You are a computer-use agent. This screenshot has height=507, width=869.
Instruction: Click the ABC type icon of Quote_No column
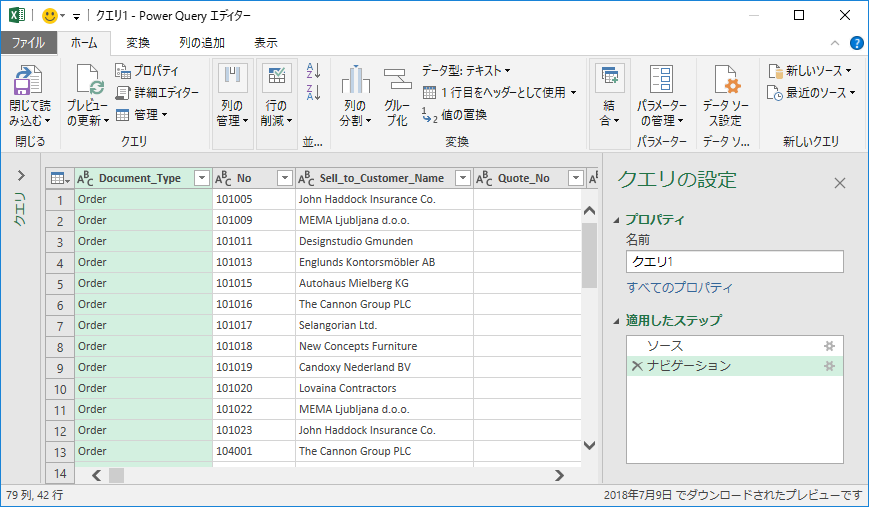click(x=484, y=178)
